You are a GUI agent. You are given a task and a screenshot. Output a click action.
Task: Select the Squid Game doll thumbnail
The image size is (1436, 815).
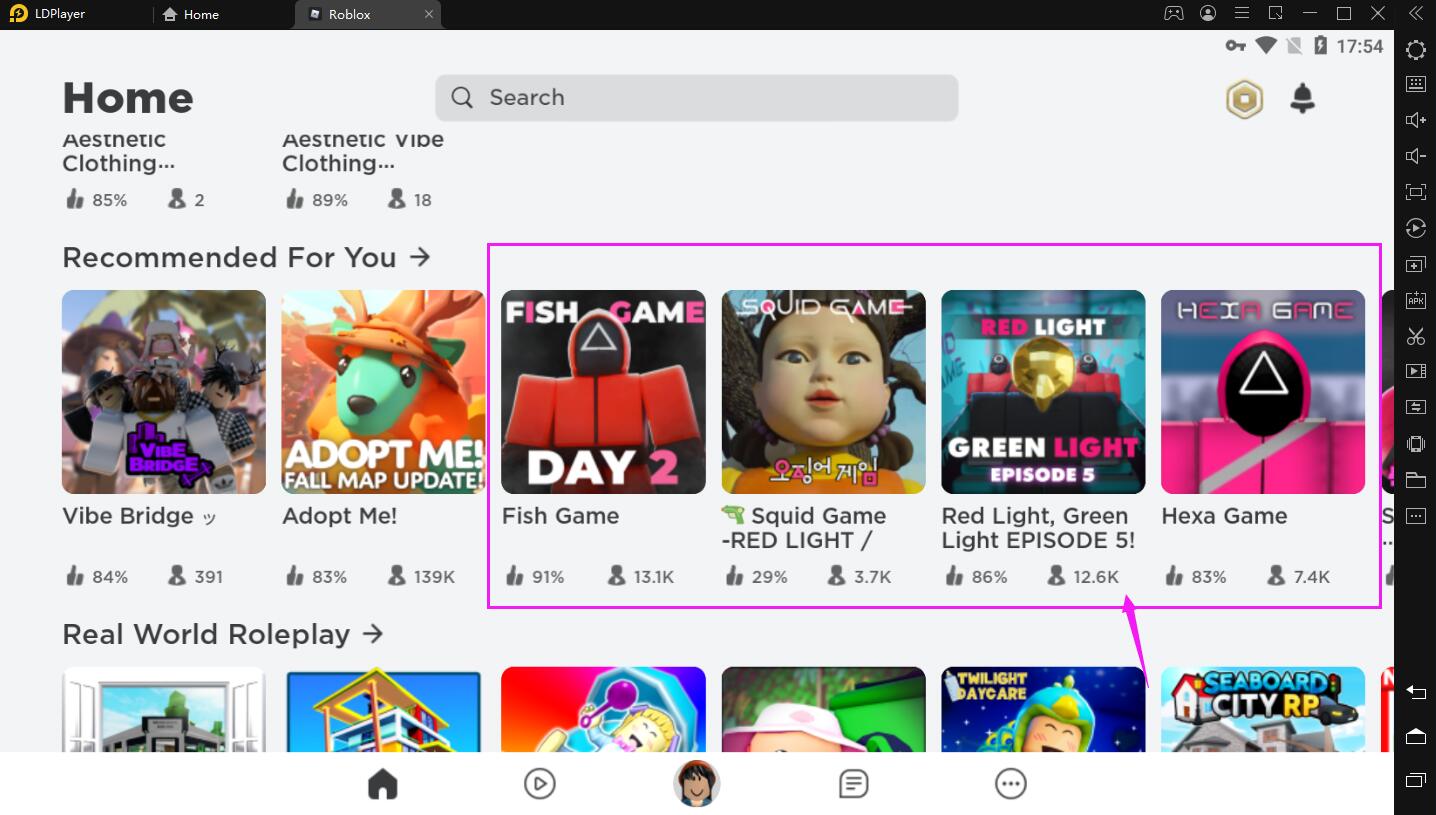(823, 392)
